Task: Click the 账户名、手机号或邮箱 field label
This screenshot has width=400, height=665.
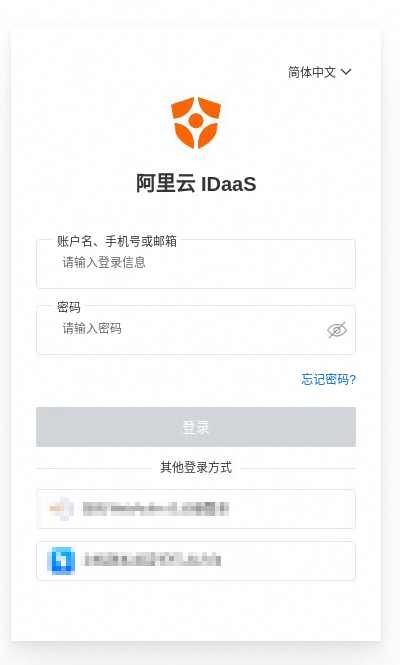Action: [117, 241]
